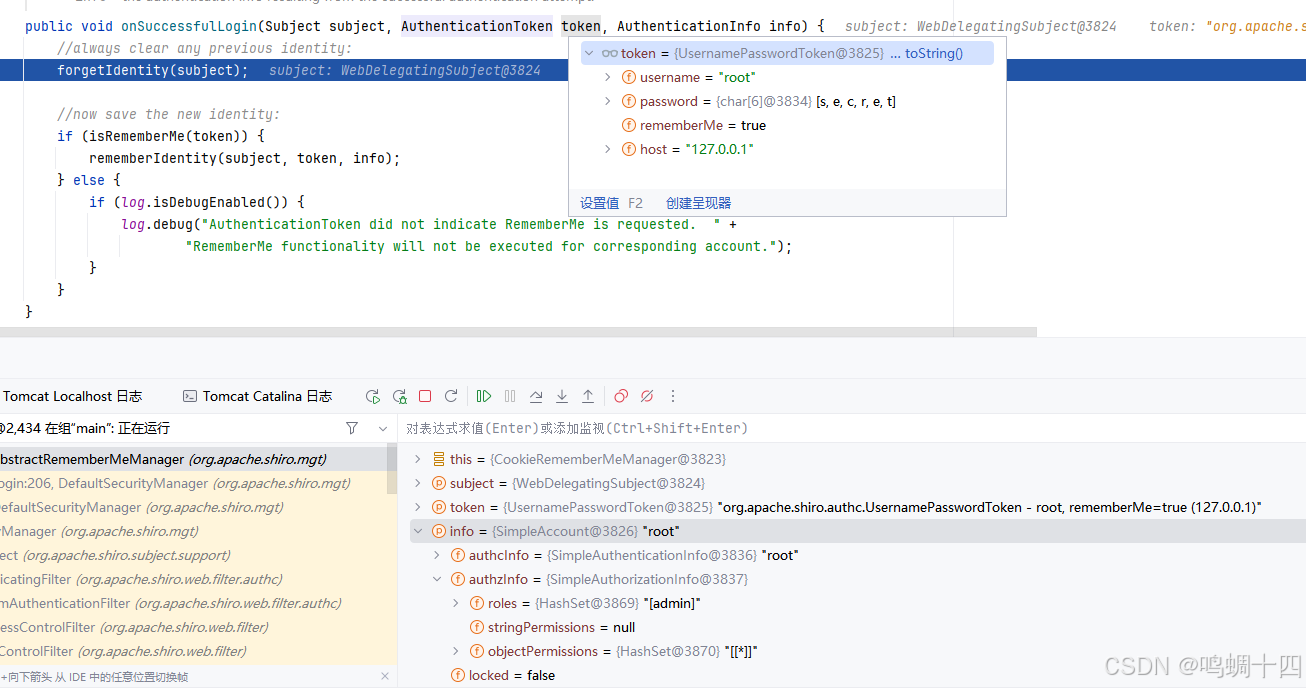The image size is (1306, 688).
Task: Click the Step Over icon
Action: click(536, 396)
